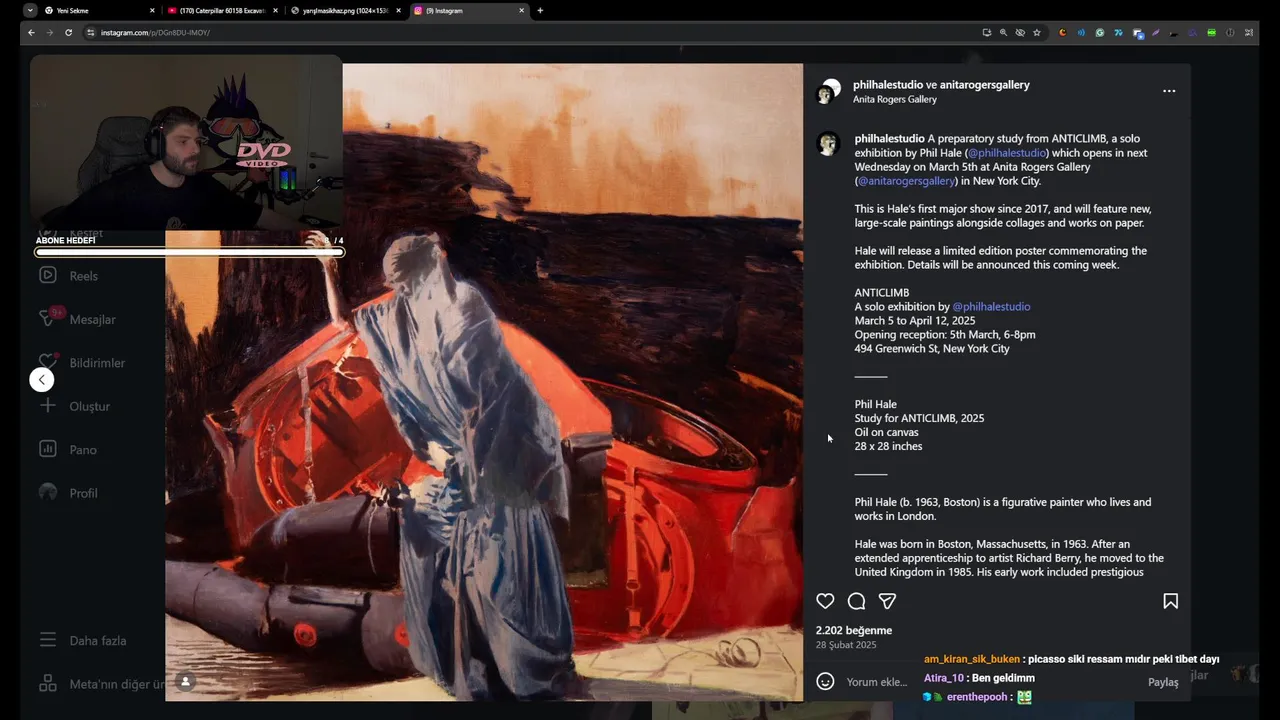Image resolution: width=1280 pixels, height=720 pixels.
Task: Click the orange flame extension icon
Action: pos(1063,32)
